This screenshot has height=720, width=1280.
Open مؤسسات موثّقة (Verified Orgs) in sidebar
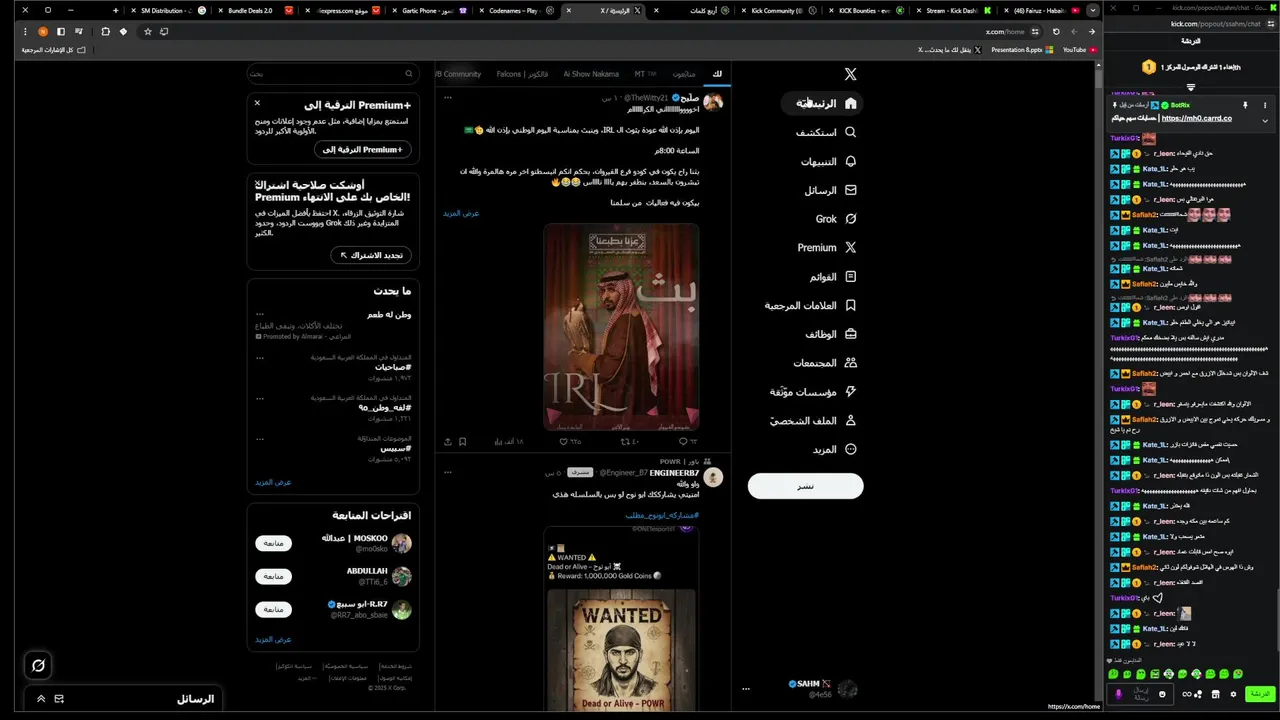click(813, 392)
